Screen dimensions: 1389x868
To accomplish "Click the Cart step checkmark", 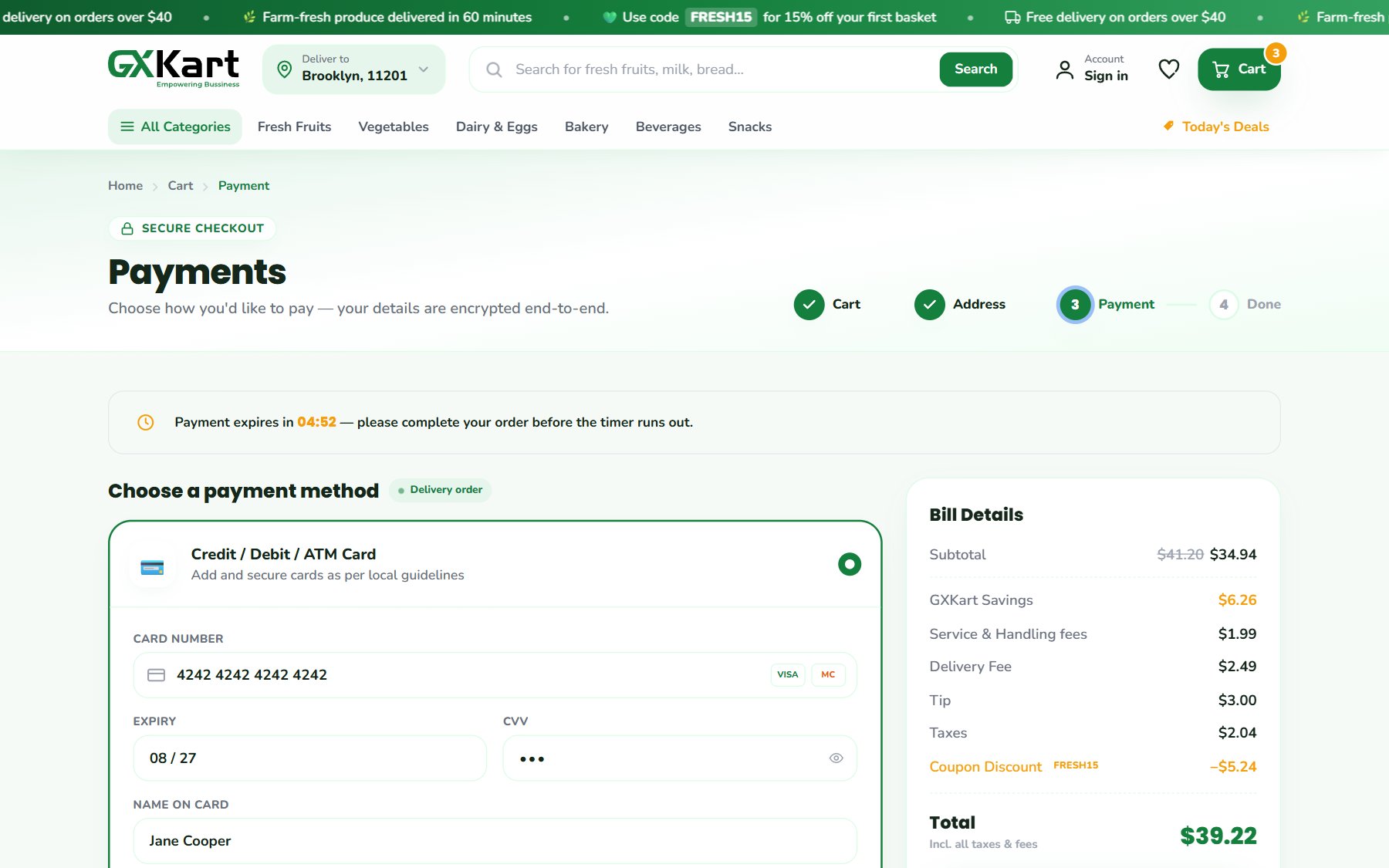I will coord(809,305).
